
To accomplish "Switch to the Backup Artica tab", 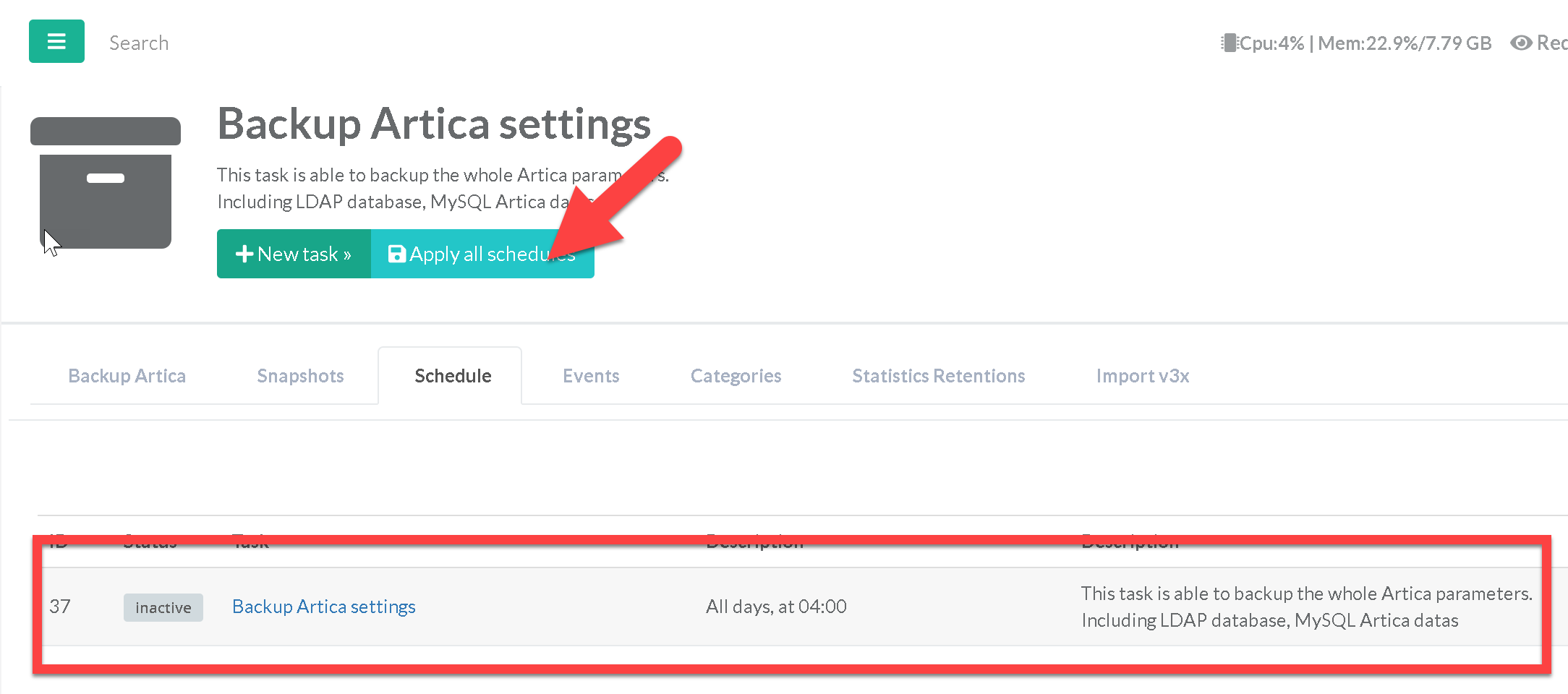I will (127, 376).
